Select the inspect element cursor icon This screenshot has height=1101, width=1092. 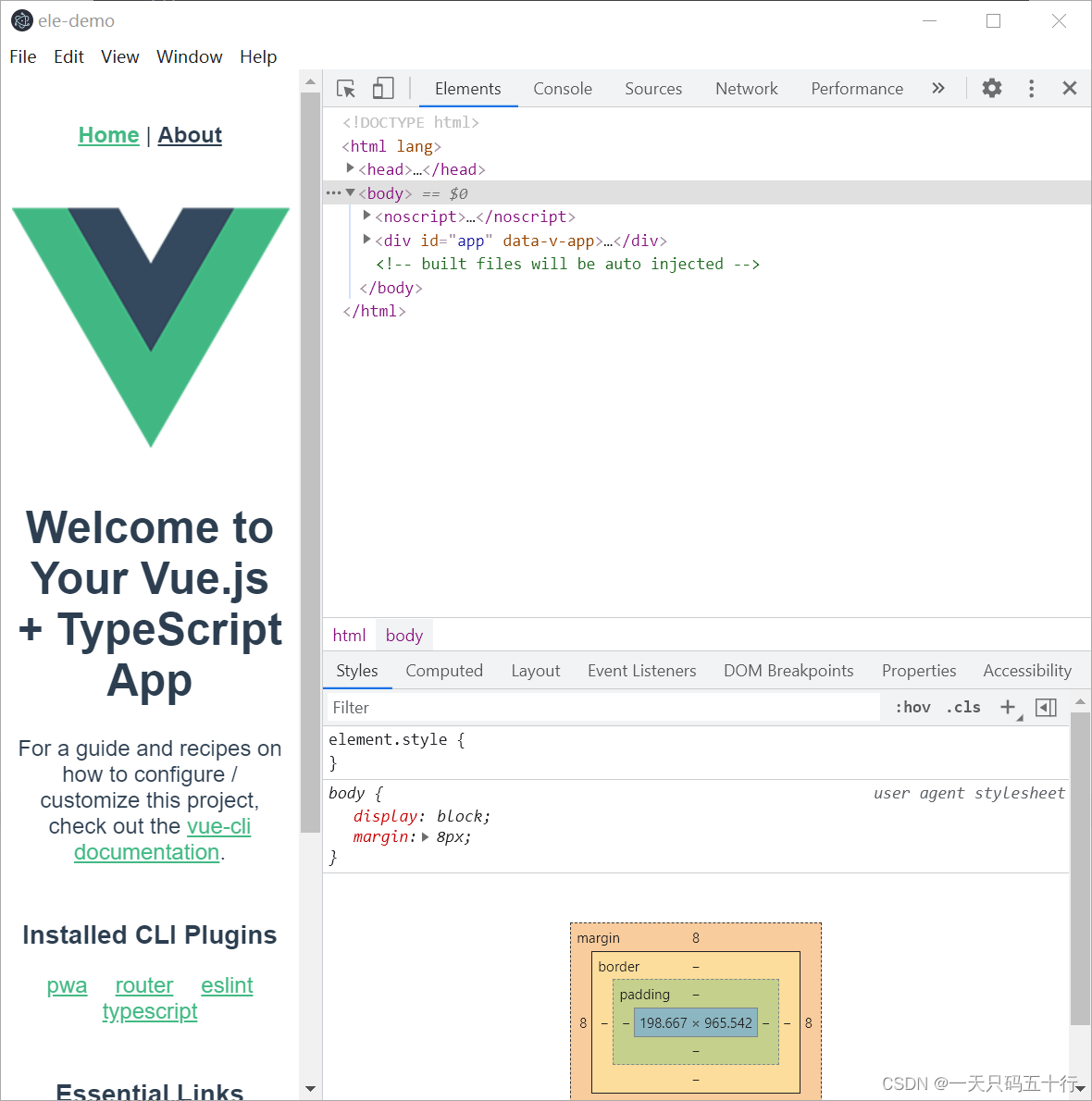[x=345, y=88]
